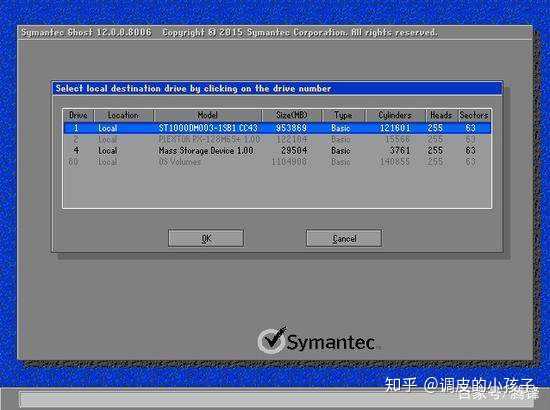Viewport: 550px width, 410px height.
Task: Click the Sectors column header
Action: coord(474,115)
